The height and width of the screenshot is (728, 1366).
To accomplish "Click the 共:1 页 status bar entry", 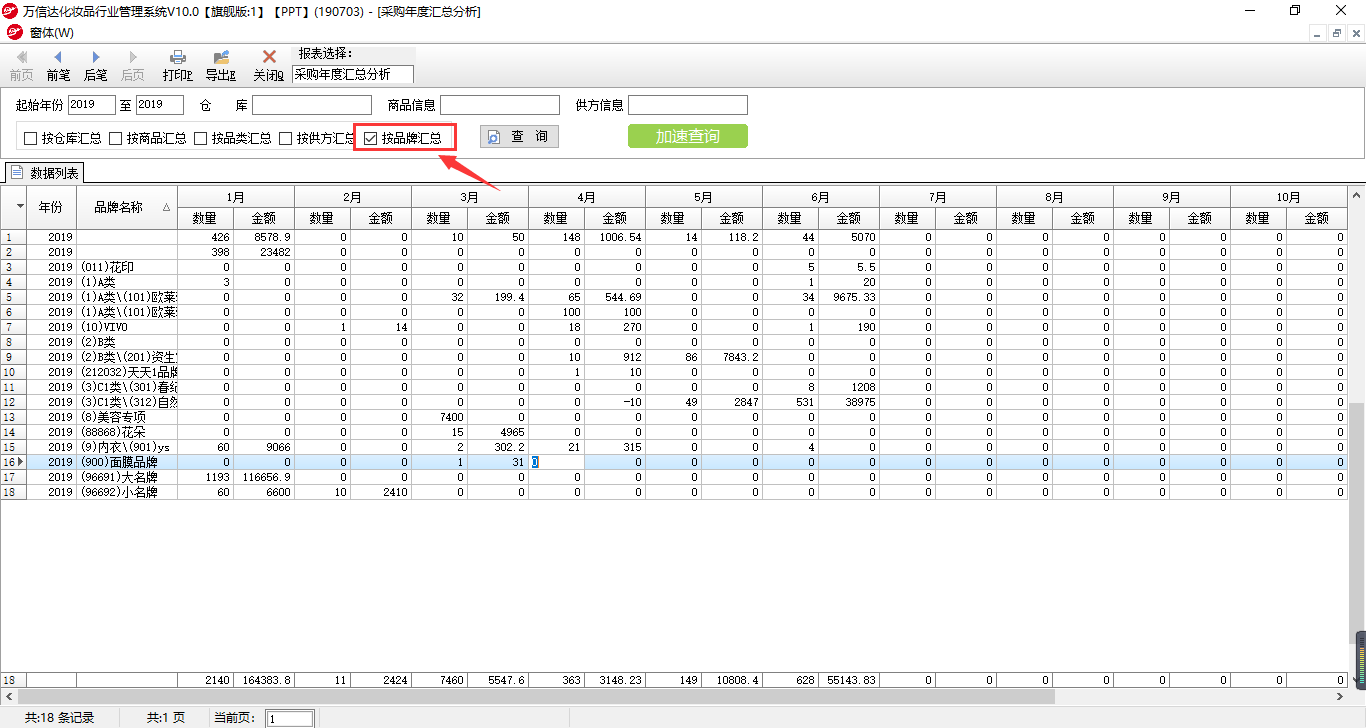I will (166, 718).
